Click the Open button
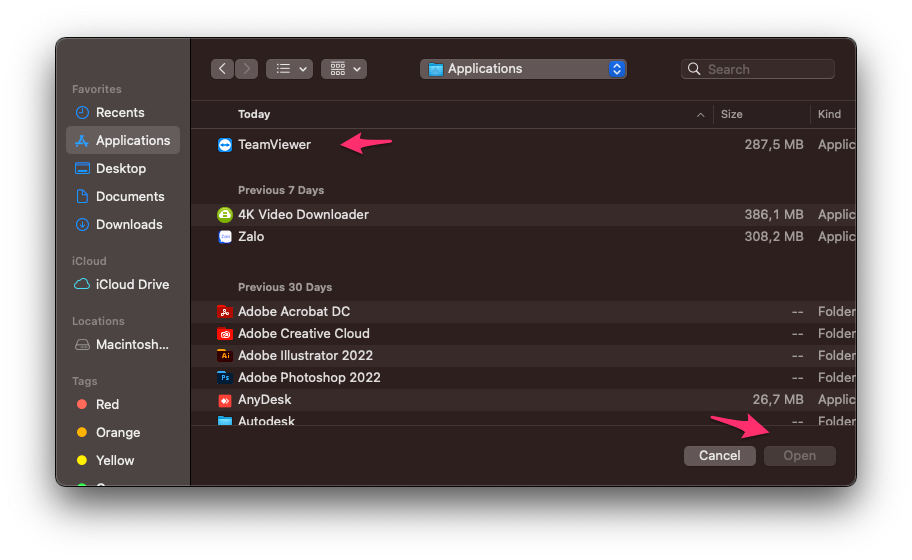The width and height of the screenshot is (912, 560). [x=800, y=455]
